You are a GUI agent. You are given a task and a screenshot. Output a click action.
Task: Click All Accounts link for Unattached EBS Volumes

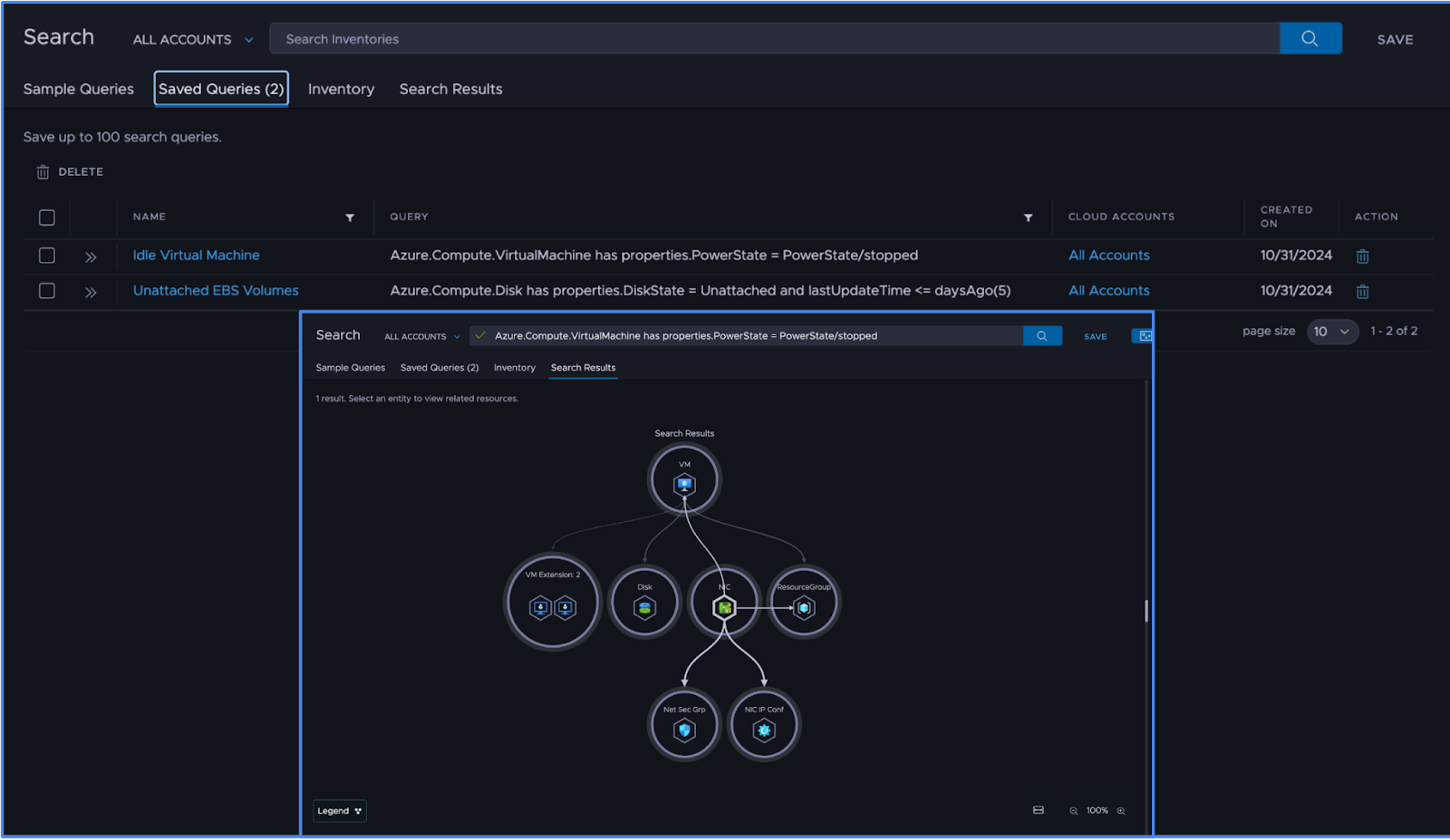(x=1109, y=291)
